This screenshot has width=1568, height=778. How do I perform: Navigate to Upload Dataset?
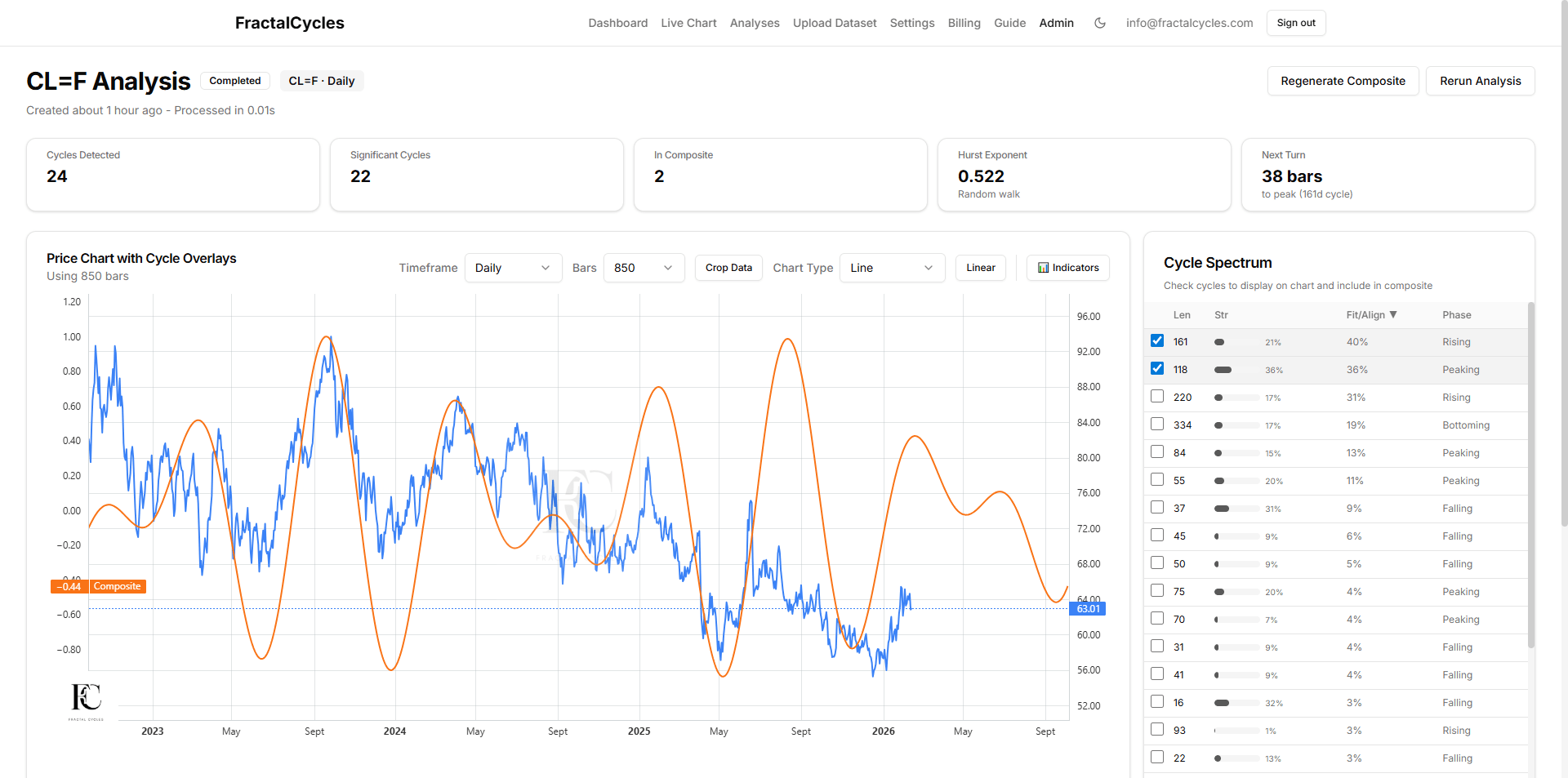click(x=835, y=23)
